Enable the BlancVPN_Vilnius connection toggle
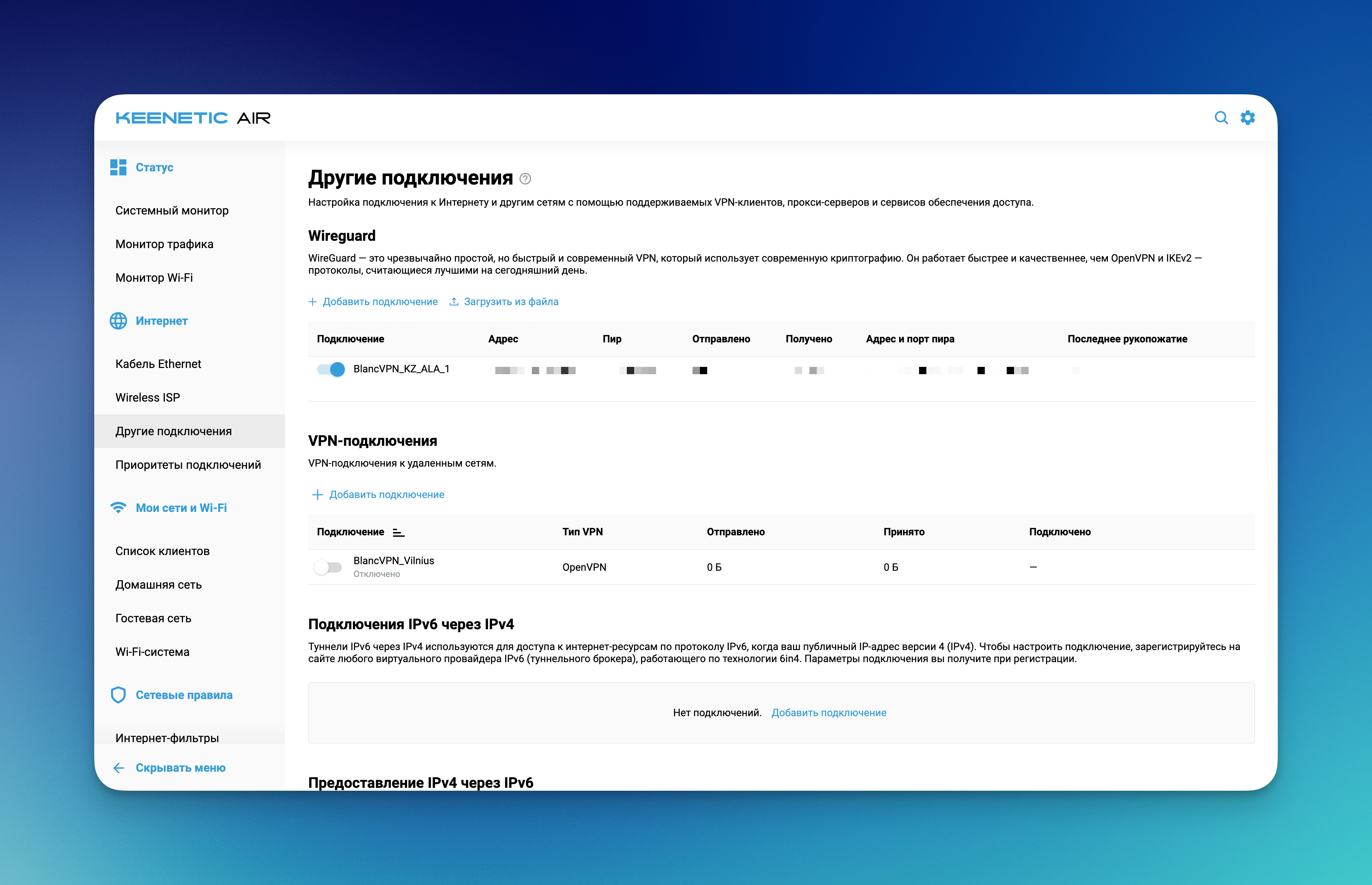This screenshot has height=885, width=1372. click(x=328, y=567)
